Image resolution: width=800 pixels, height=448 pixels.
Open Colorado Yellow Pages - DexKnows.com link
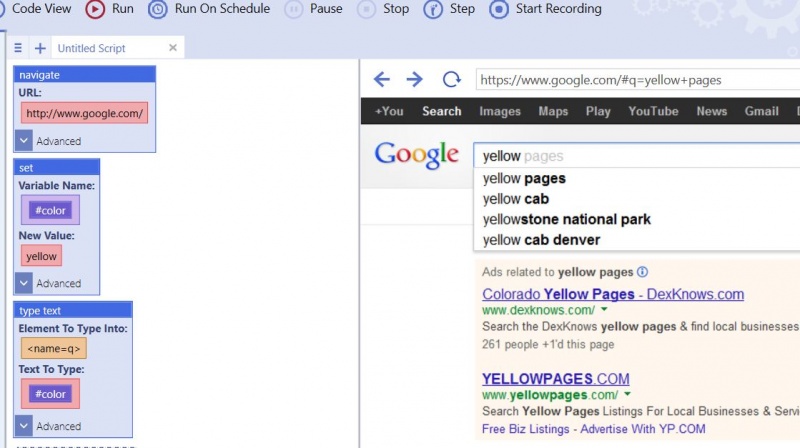613,294
